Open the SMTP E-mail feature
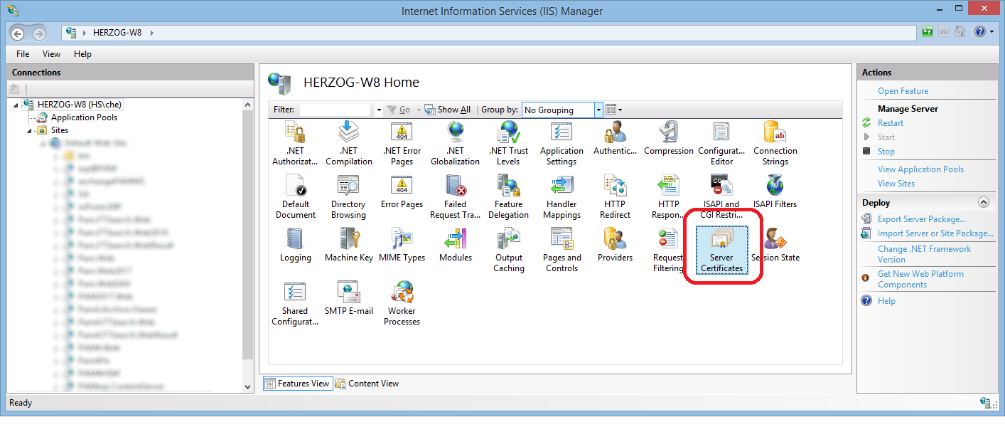The height and width of the screenshot is (427, 1005). click(x=348, y=295)
